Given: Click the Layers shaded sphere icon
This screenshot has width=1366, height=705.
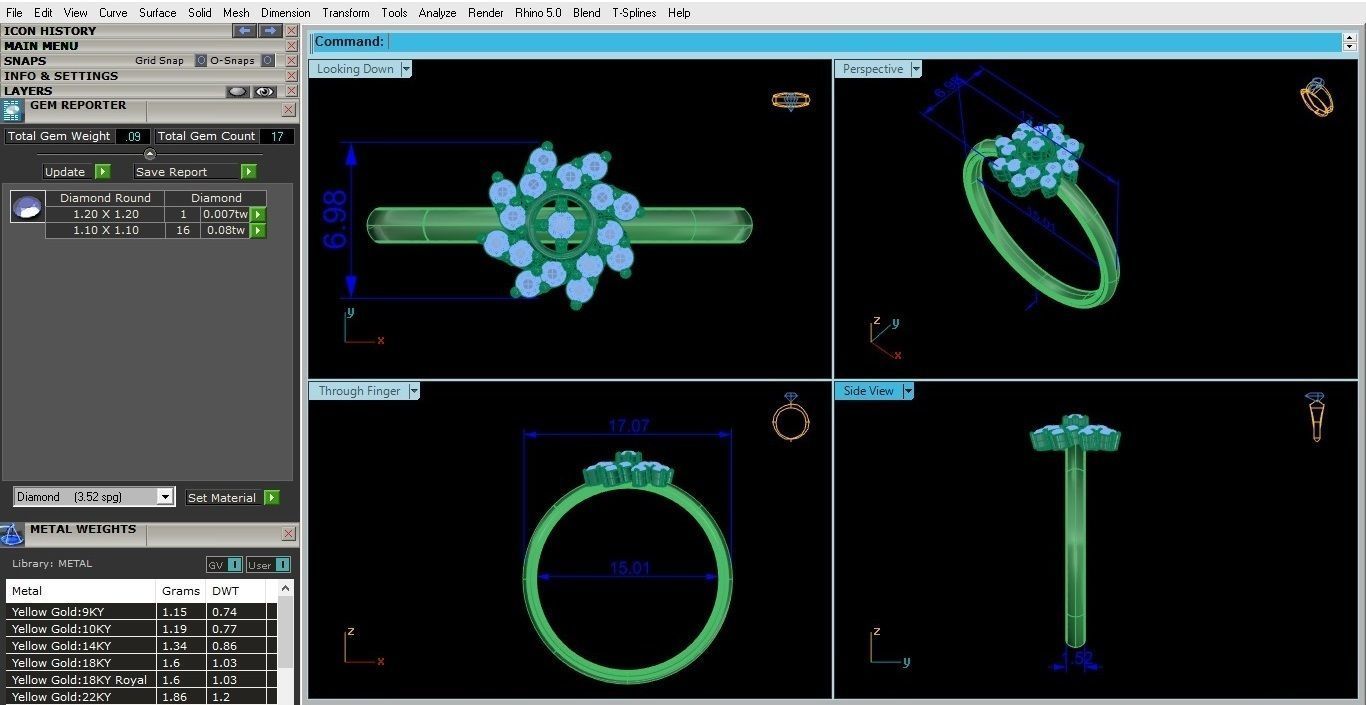Looking at the screenshot, I should click(238, 91).
